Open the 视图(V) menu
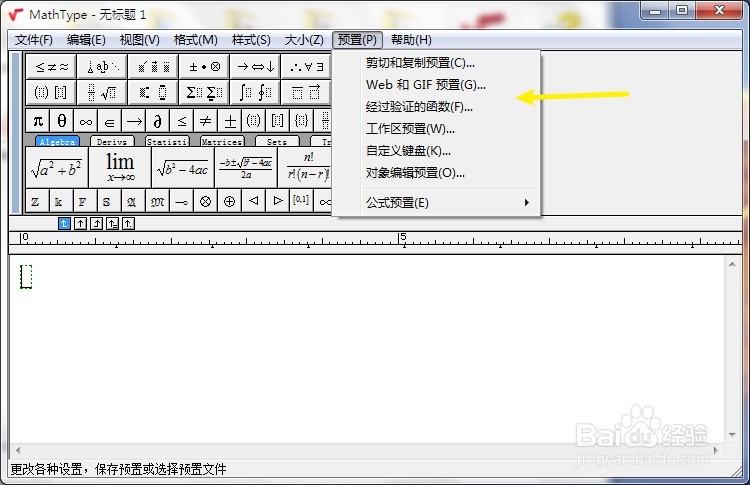The image size is (750, 485). [140, 40]
